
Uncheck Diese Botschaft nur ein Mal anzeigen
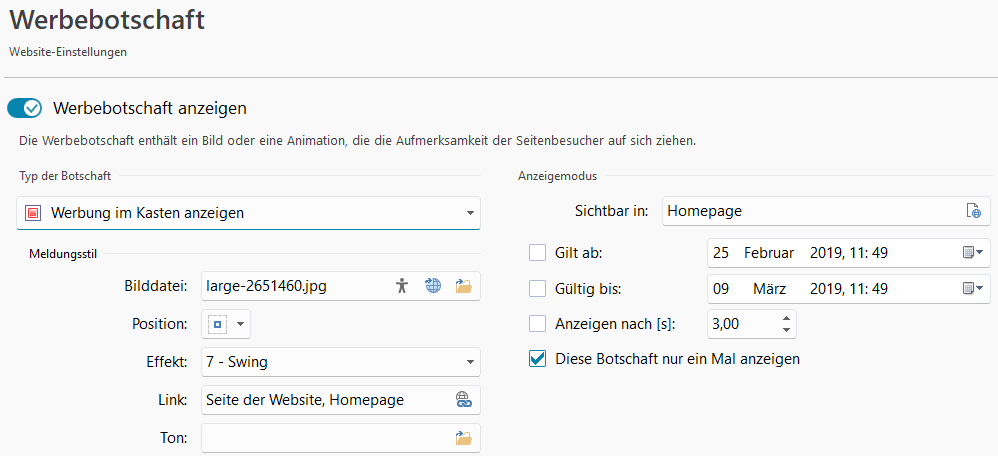pos(538,359)
